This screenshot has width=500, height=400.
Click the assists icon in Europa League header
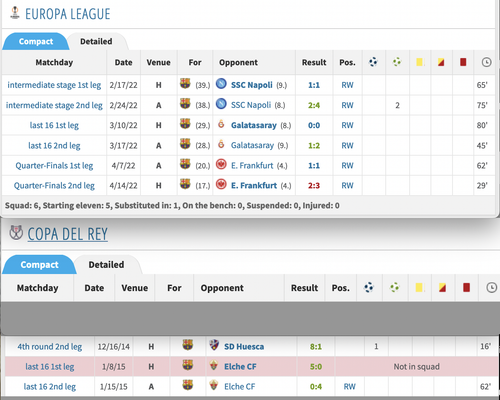(x=397, y=62)
